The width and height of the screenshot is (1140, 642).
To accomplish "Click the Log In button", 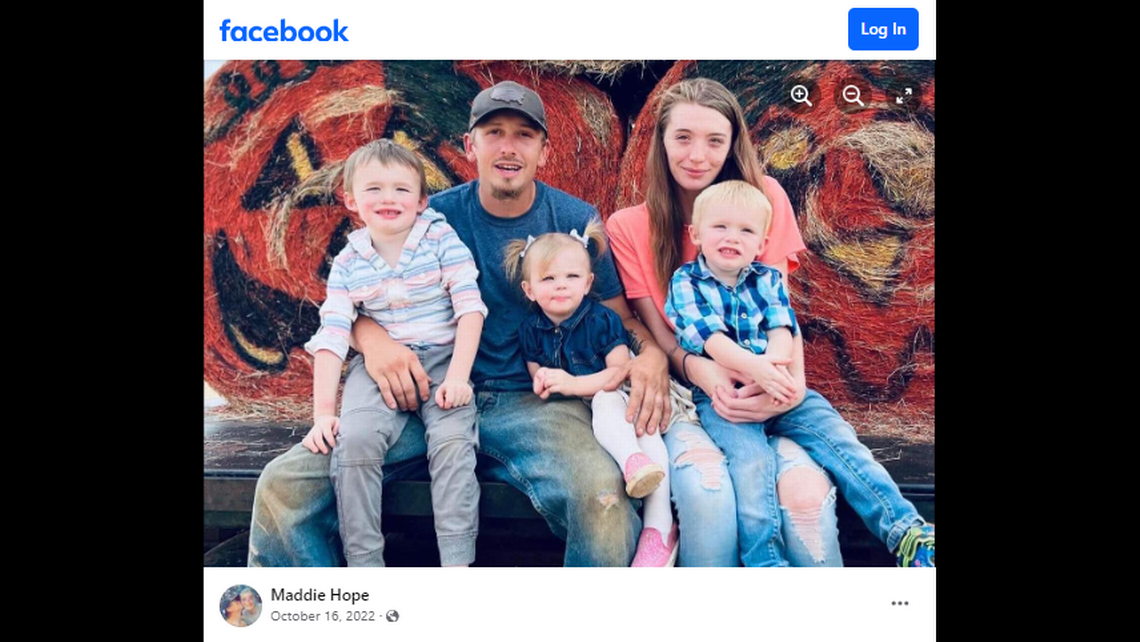I will tap(883, 29).
